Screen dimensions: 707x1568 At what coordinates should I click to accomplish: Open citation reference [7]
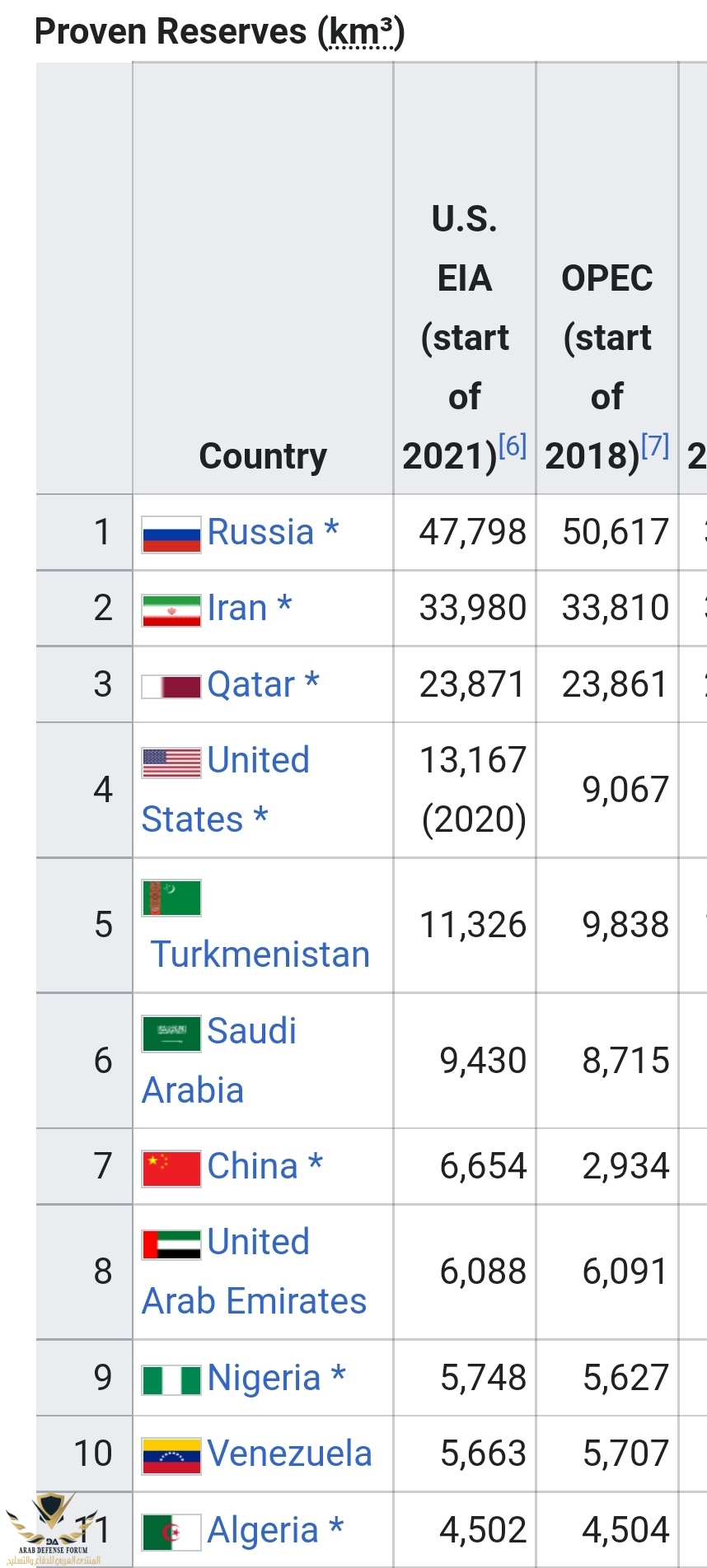pyautogui.click(x=655, y=446)
